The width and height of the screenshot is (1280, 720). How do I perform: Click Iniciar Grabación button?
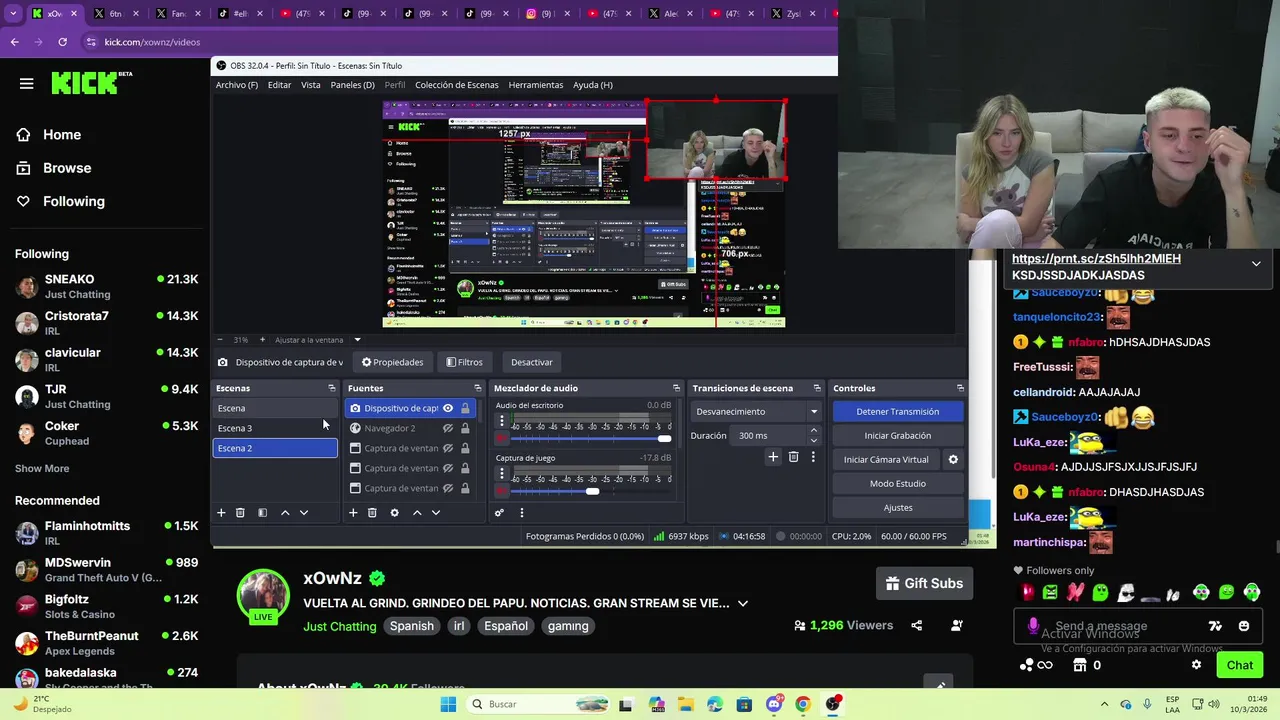click(x=897, y=435)
